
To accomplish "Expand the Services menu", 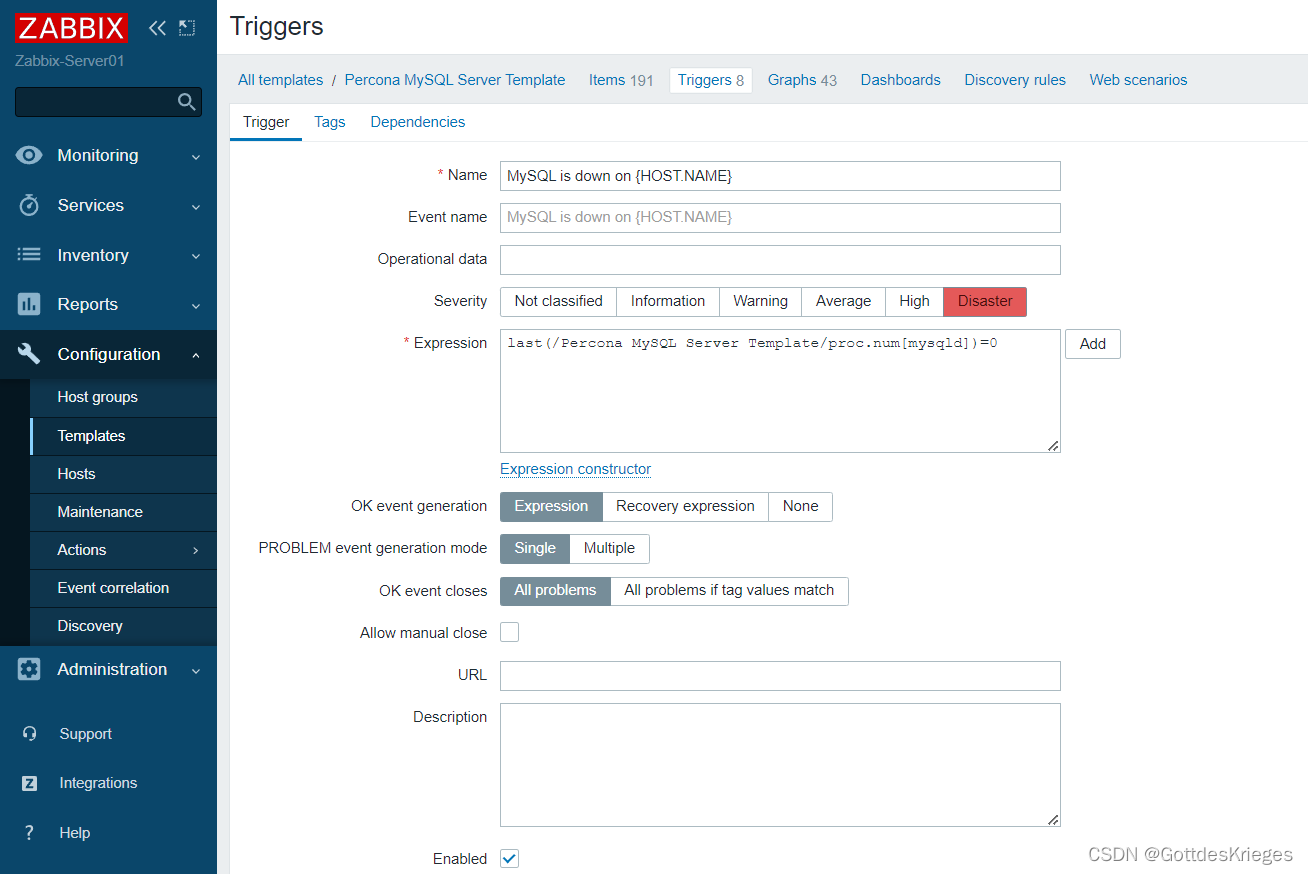I will pos(196,207).
